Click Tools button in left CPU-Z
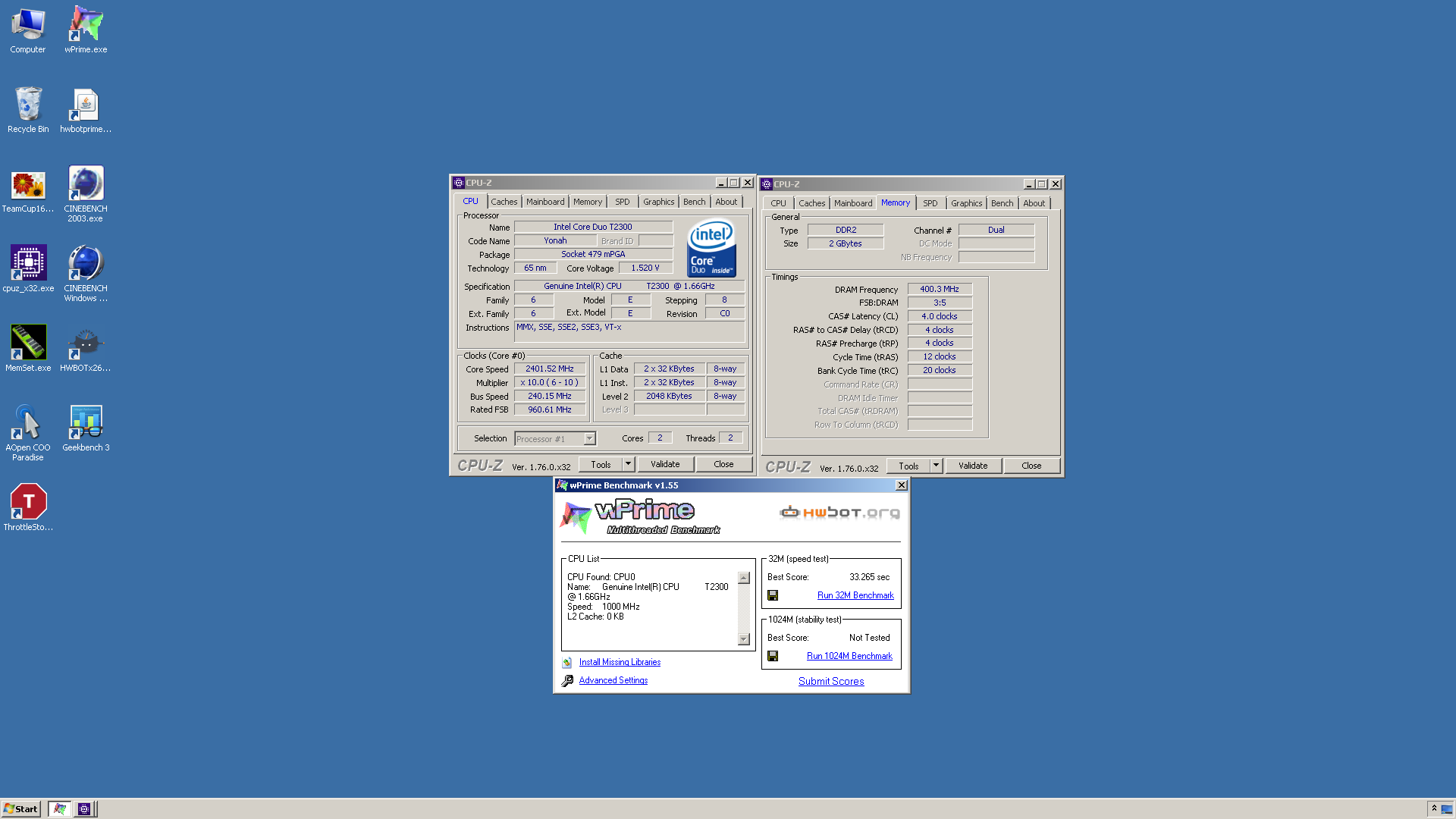This screenshot has width=1456, height=819. pyautogui.click(x=601, y=464)
